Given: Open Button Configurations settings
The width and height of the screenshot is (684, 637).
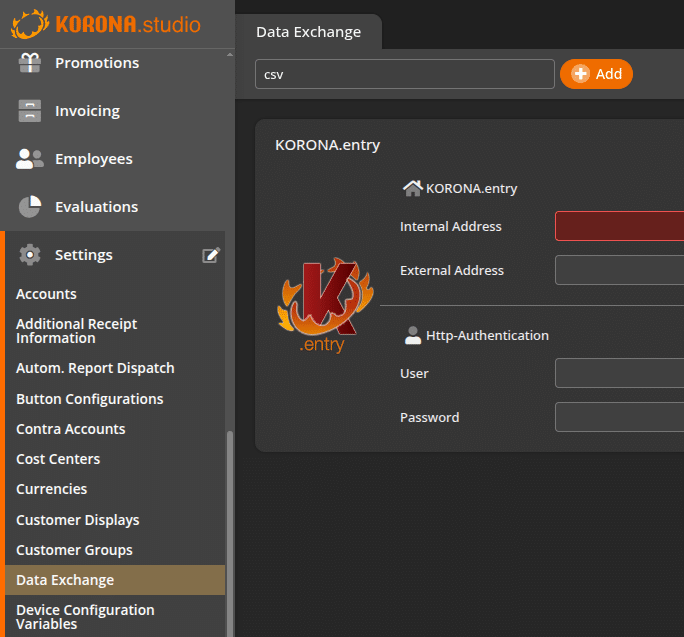Looking at the screenshot, I should click(x=89, y=399).
